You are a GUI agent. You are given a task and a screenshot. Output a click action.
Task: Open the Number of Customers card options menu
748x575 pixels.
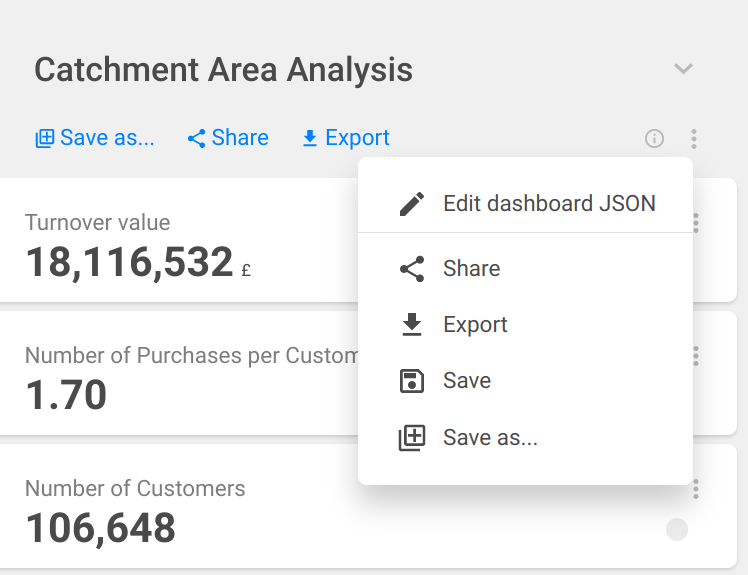pos(696,489)
